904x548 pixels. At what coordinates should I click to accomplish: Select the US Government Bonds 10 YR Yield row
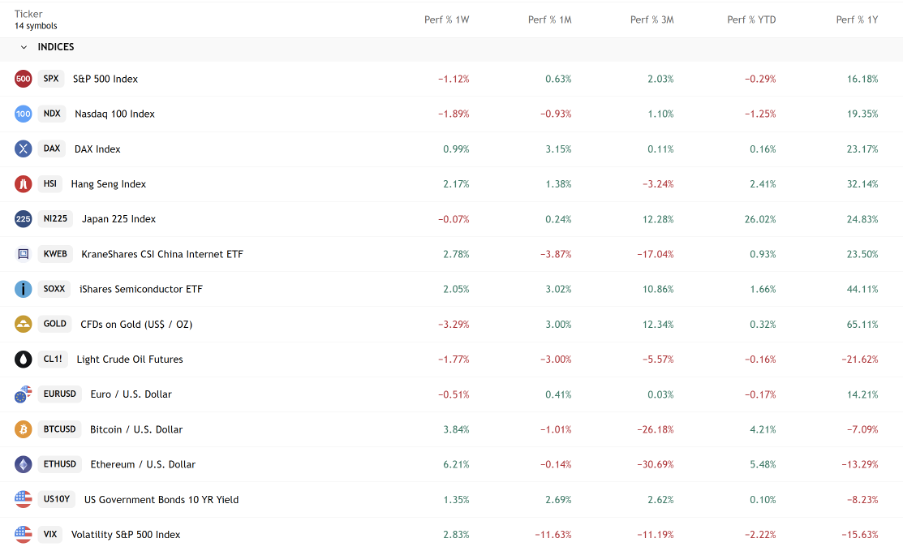pyautogui.click(x=161, y=500)
